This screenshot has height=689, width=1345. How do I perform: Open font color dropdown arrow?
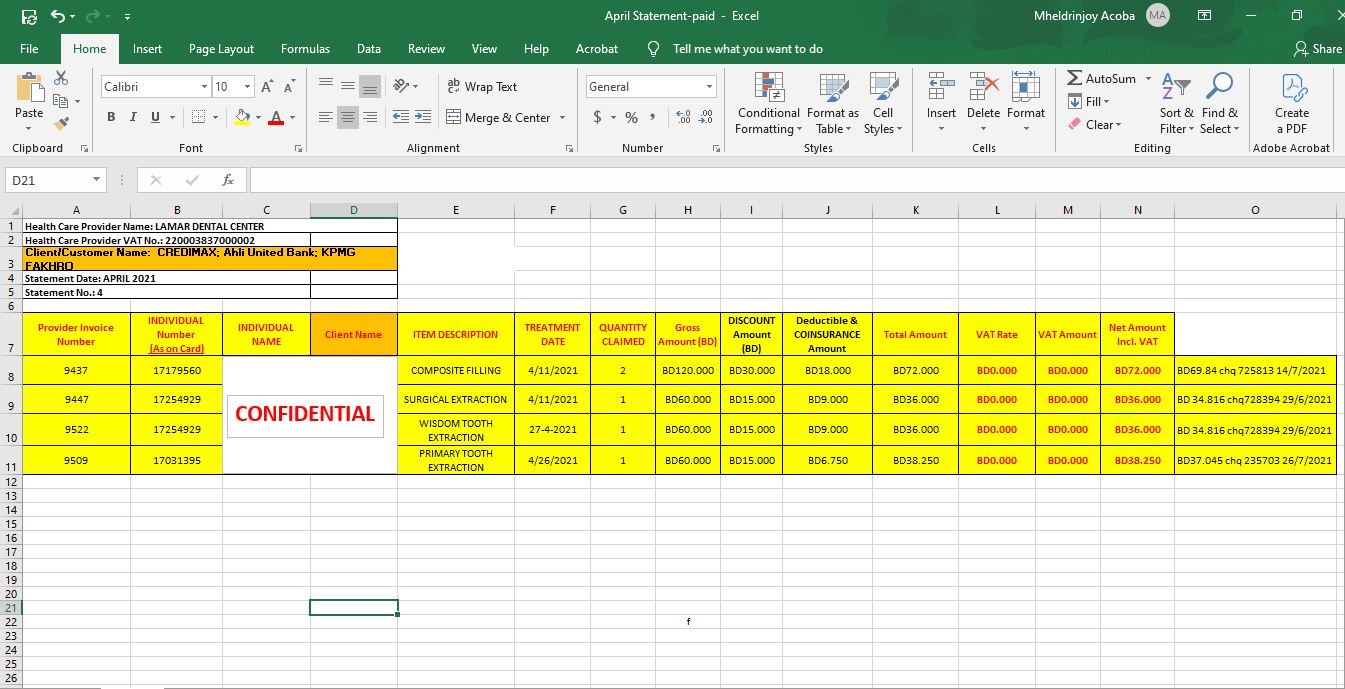292,117
